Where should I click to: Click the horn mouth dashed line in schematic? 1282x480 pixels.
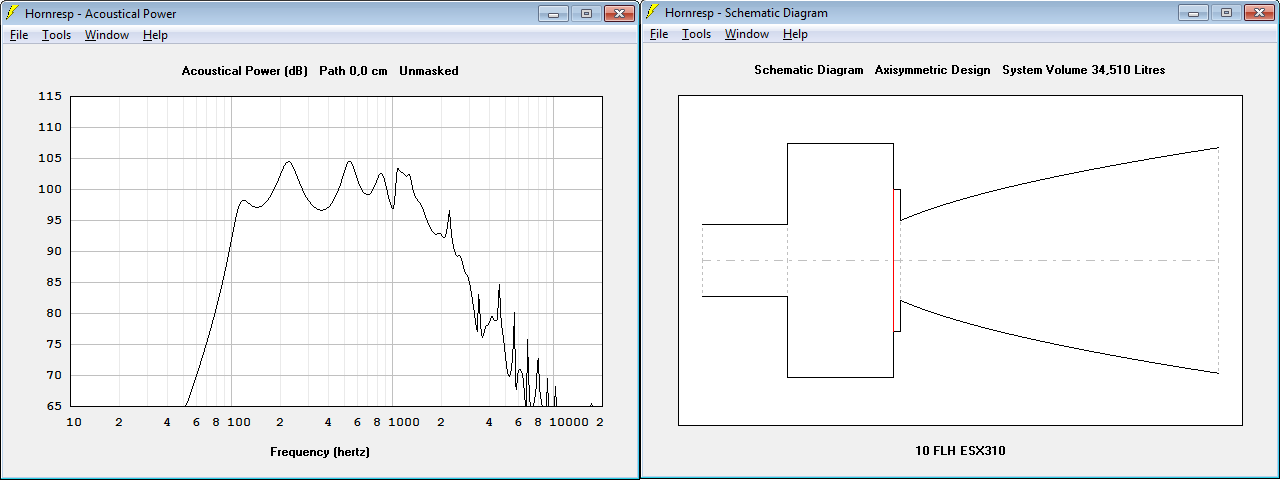[1218, 260]
